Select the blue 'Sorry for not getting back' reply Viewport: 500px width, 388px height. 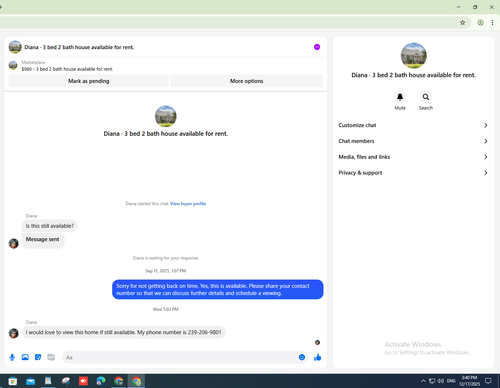point(218,289)
